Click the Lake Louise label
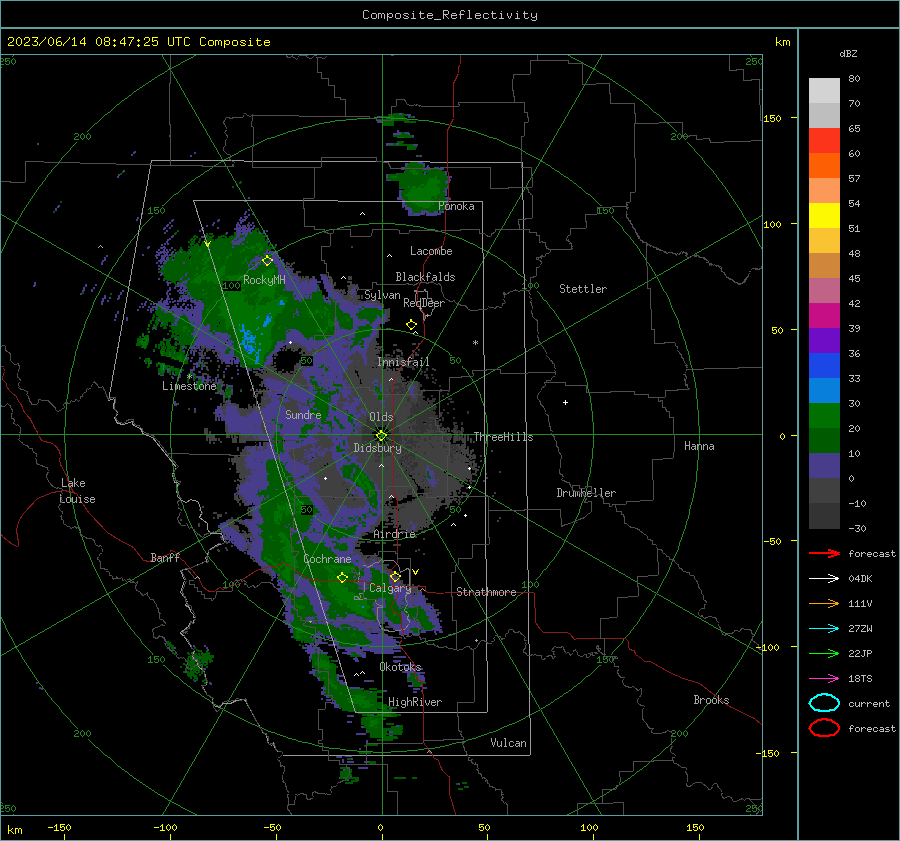This screenshot has height=841, width=900. point(77,491)
